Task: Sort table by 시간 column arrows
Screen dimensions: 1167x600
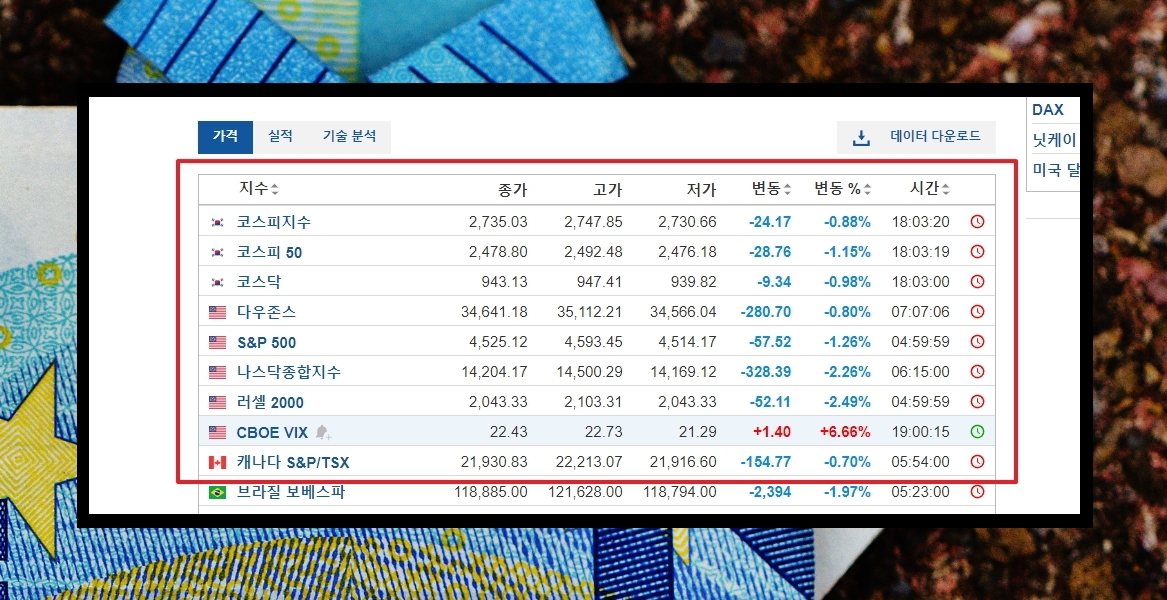Action: 946,190
